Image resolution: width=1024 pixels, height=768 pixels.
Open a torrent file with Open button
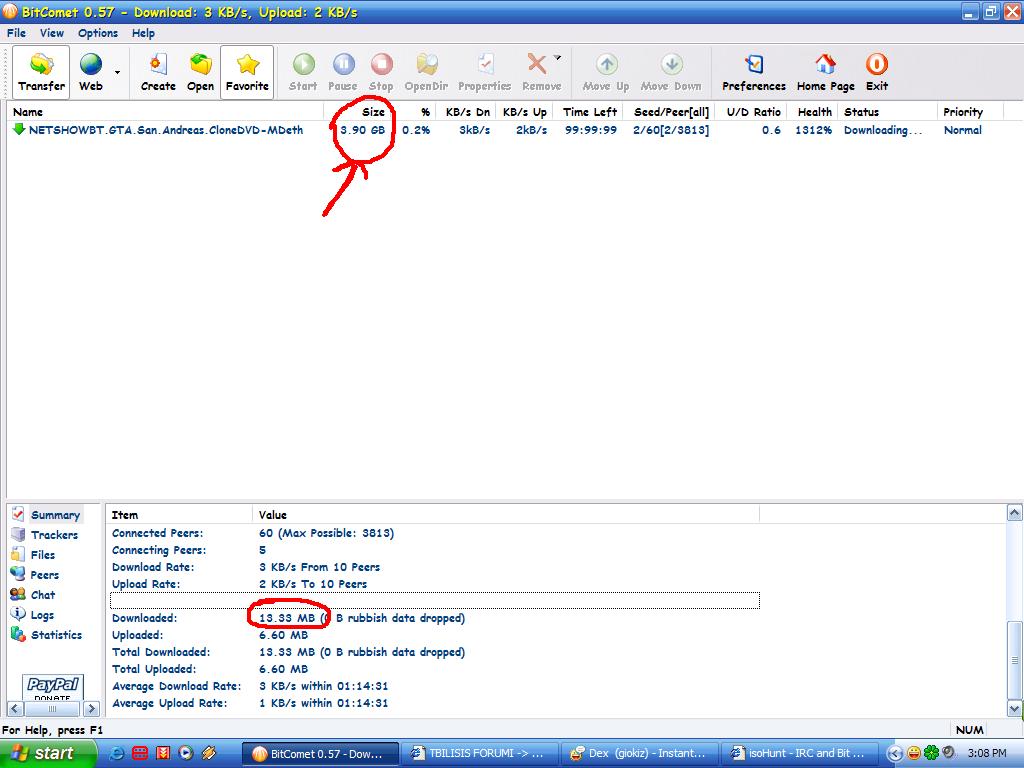pos(200,72)
